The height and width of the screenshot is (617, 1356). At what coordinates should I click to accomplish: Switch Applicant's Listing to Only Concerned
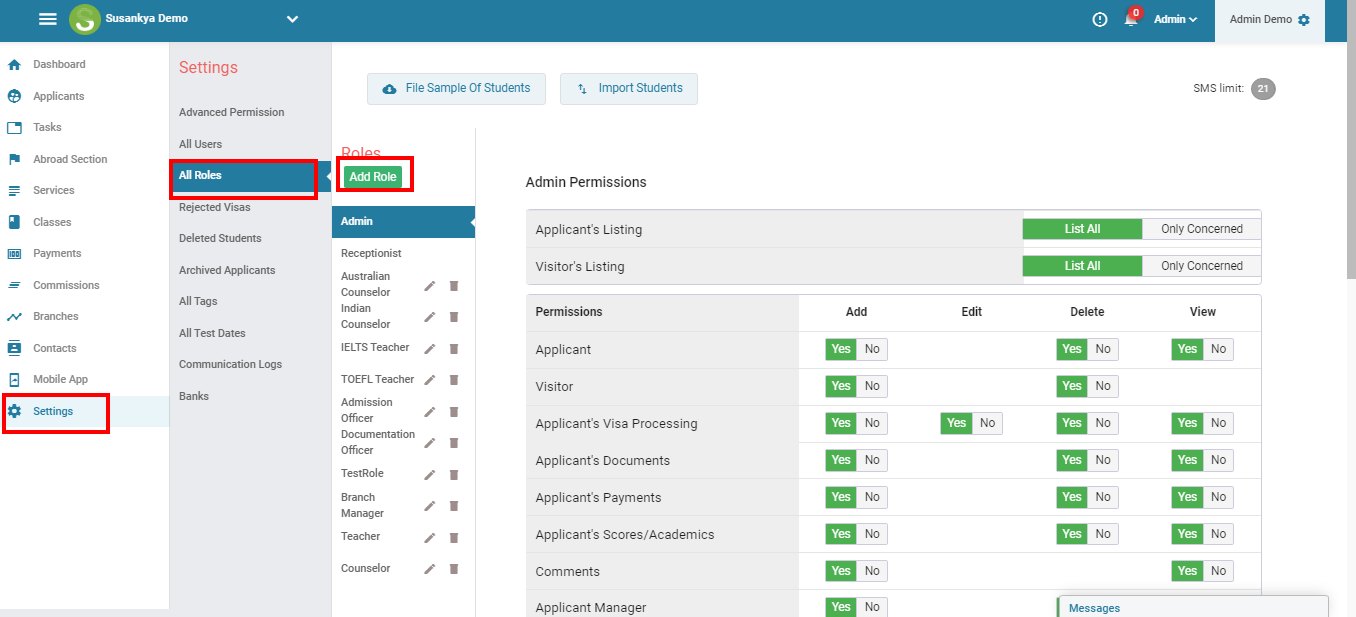1201,229
